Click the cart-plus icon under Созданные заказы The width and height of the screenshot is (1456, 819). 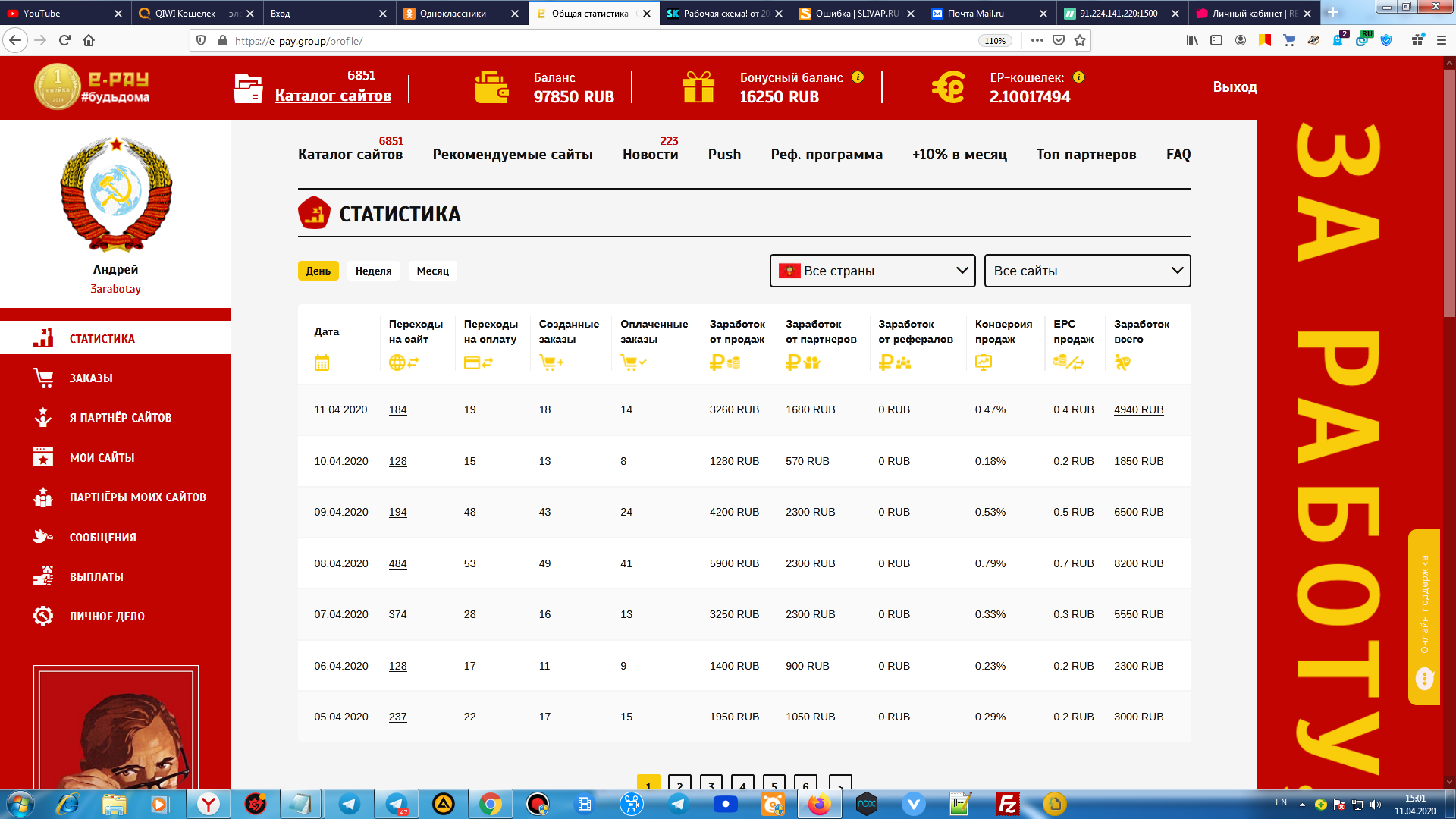tap(551, 362)
